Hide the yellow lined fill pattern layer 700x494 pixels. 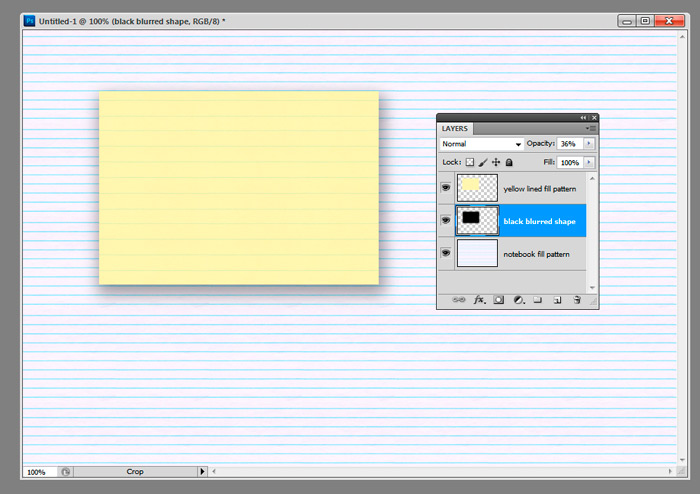click(445, 187)
